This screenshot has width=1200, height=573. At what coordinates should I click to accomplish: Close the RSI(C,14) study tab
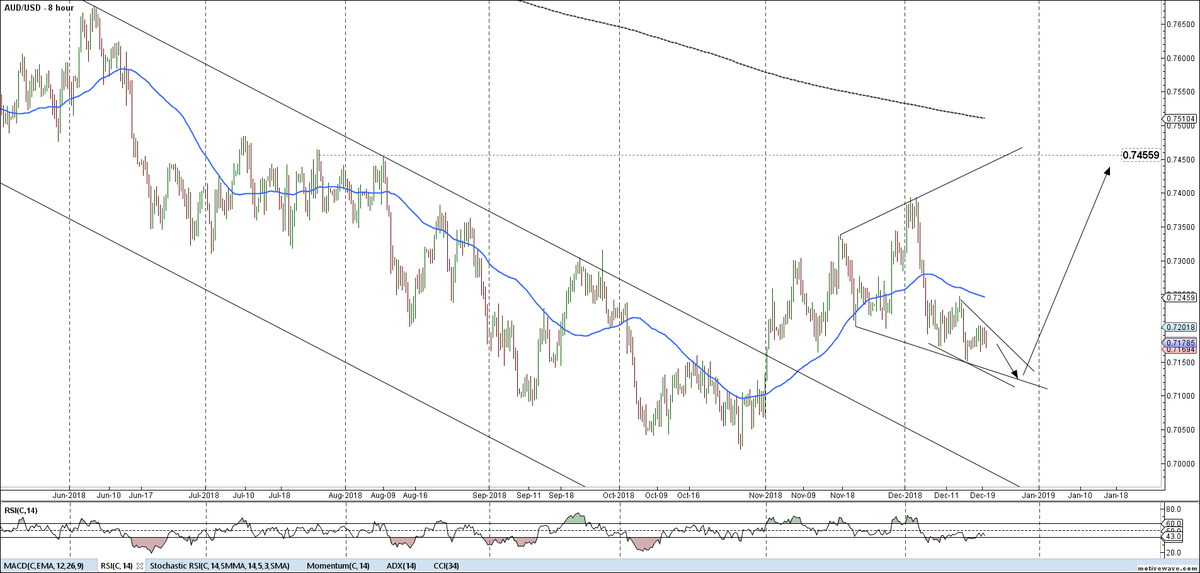pos(140,566)
